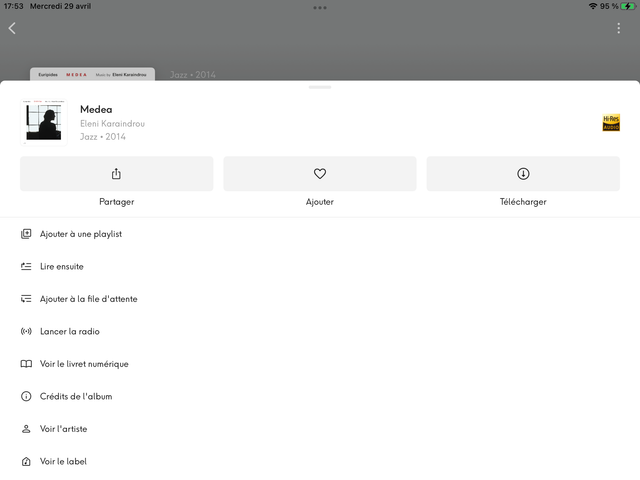The width and height of the screenshot is (640, 480).
Task: Select Ajouter à une playlist
Action: (81, 234)
